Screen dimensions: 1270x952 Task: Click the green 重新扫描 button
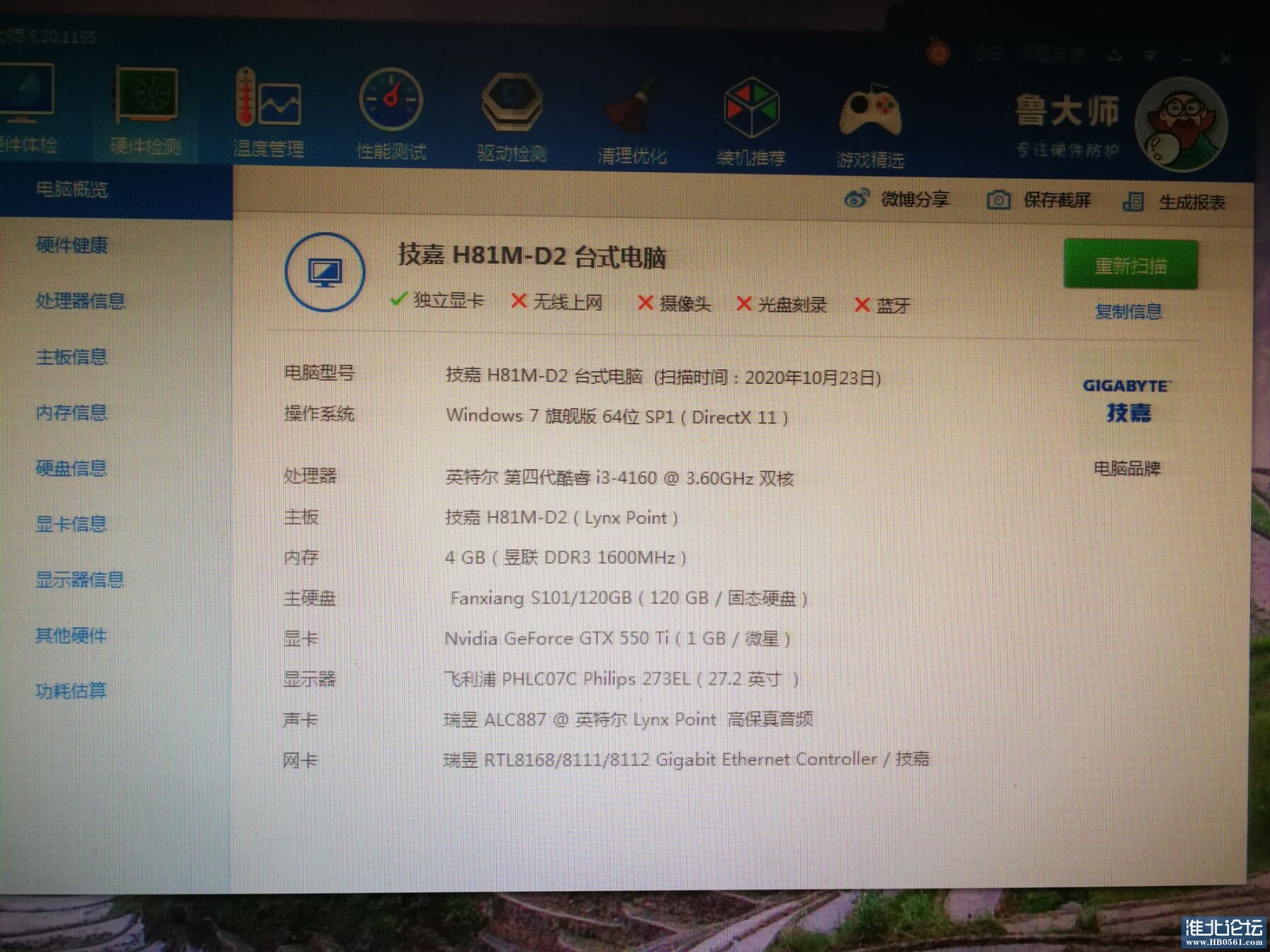pos(1130,265)
